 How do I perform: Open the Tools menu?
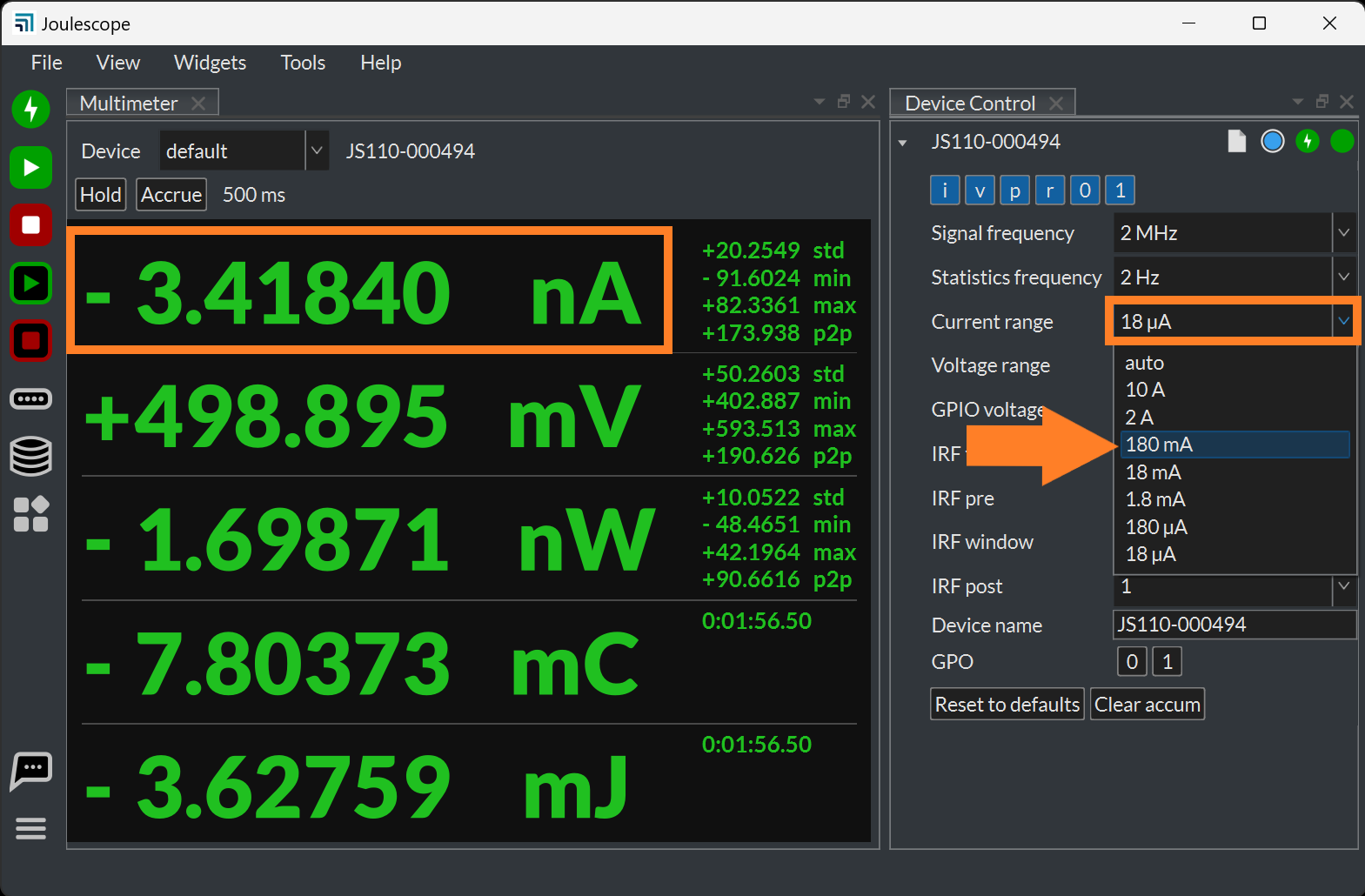[303, 63]
